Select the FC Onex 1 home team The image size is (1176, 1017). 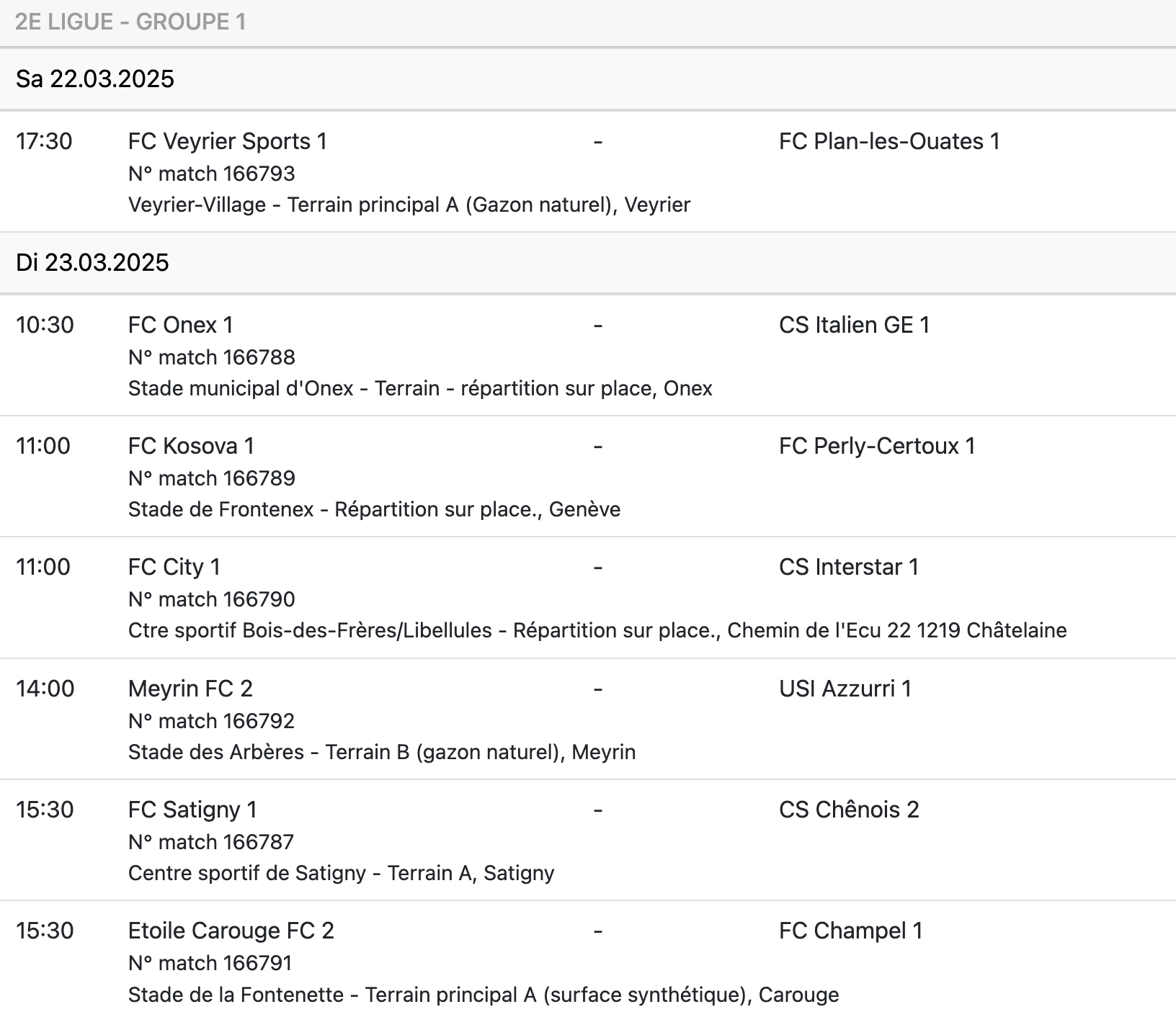(180, 325)
